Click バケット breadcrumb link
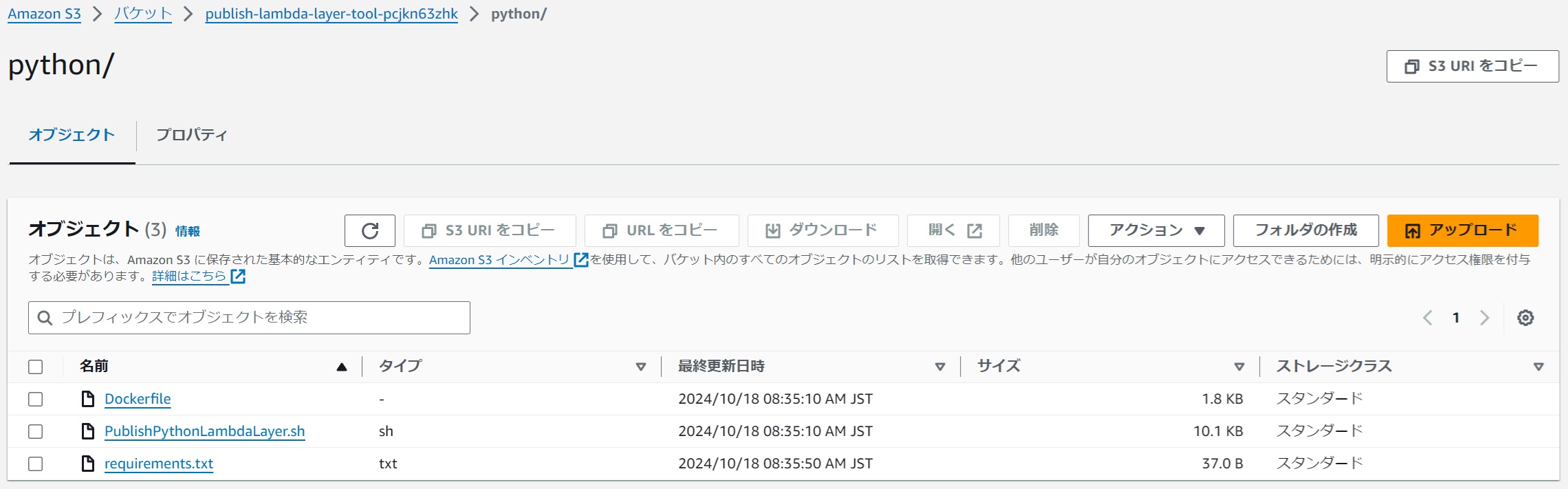The height and width of the screenshot is (489, 1568). (x=142, y=14)
